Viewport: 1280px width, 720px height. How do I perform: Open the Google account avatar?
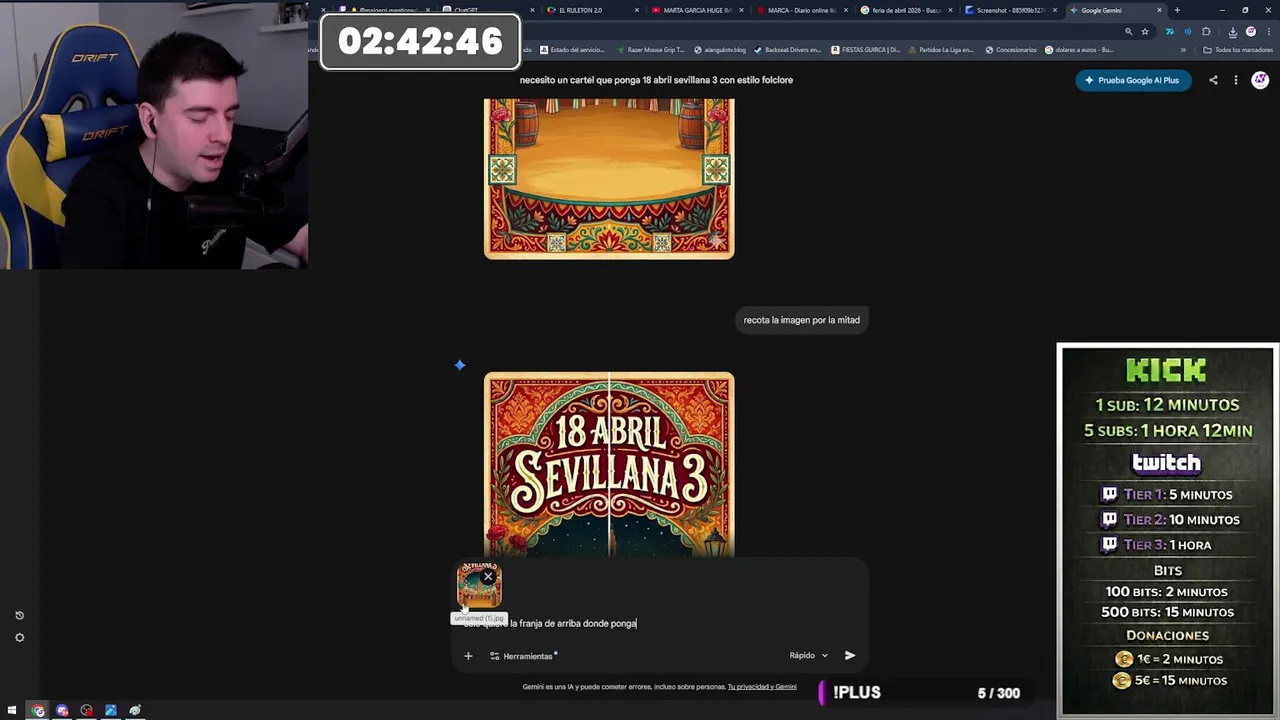pyautogui.click(x=1260, y=80)
